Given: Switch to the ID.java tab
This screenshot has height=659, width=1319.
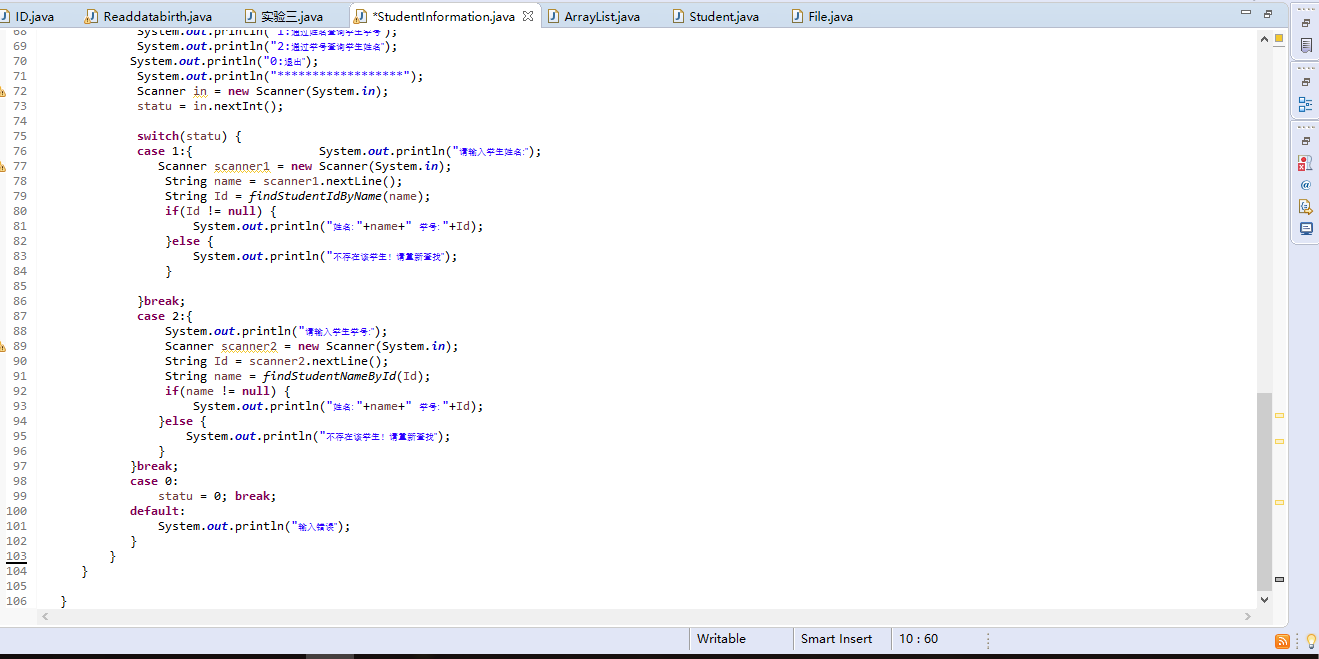Looking at the screenshot, I should (28, 16).
